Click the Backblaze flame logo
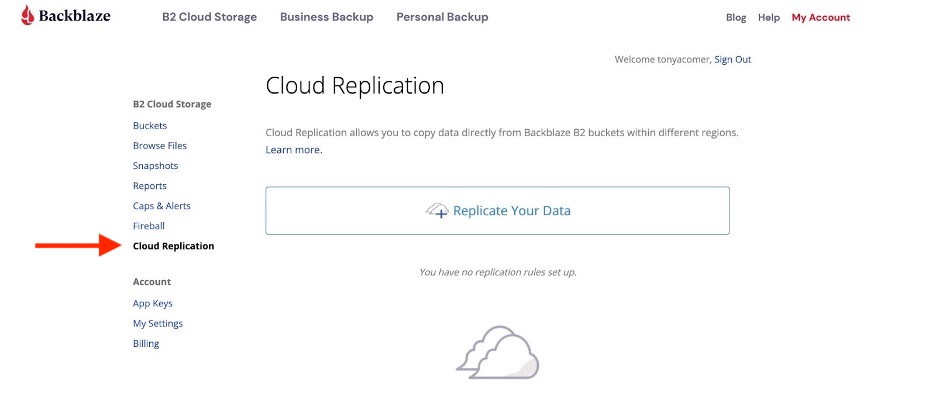The width and height of the screenshot is (936, 414). point(27,16)
